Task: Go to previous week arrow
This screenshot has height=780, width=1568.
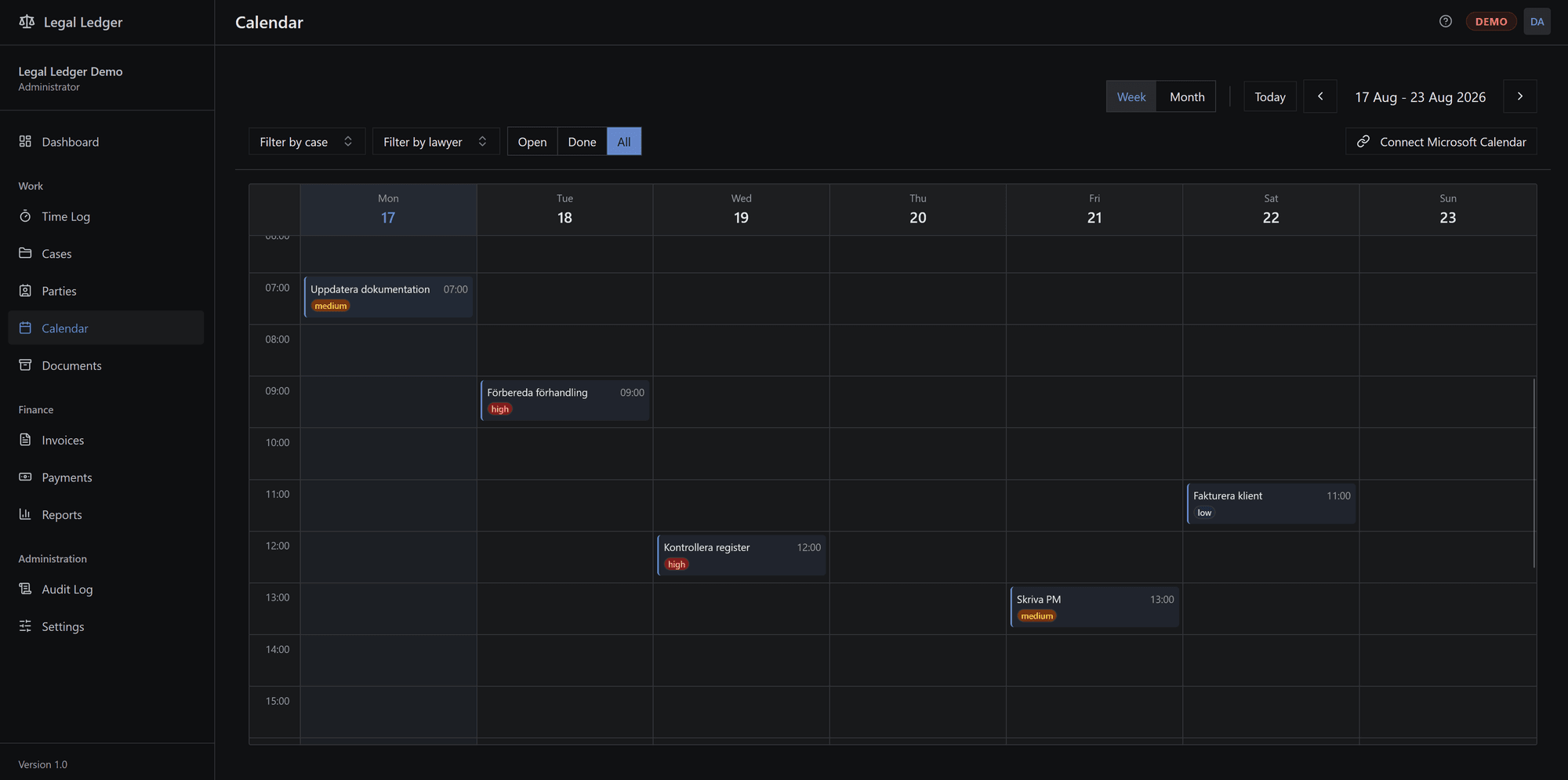Action: [x=1320, y=96]
